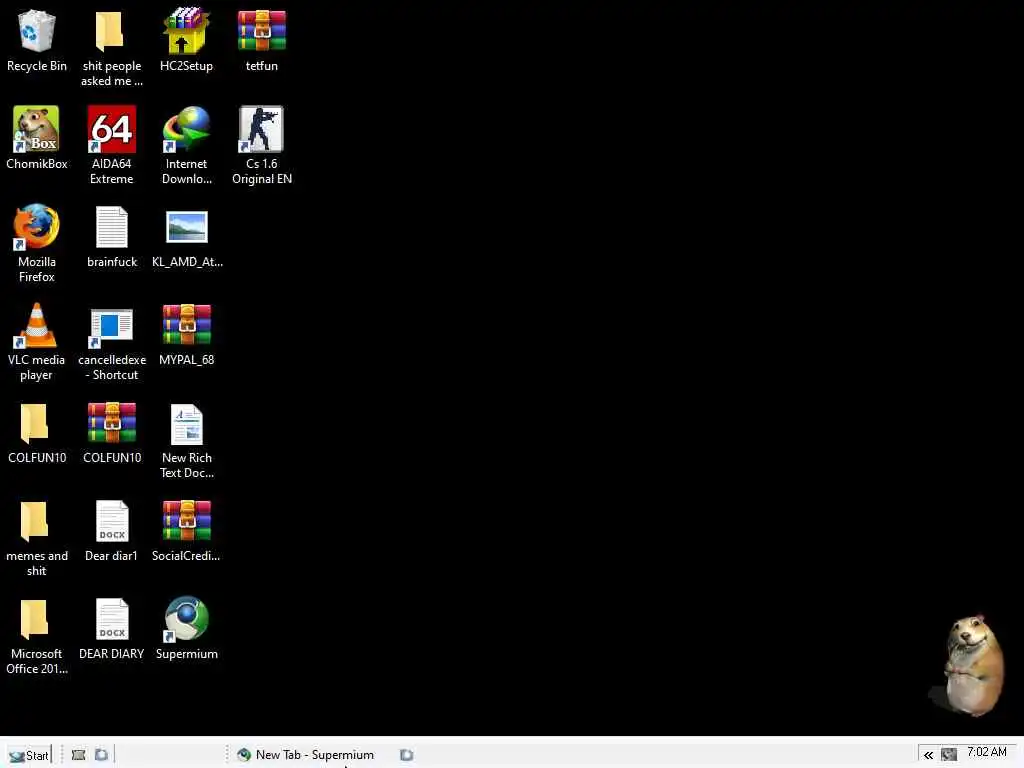Open the Recycle Bin icon
Image resolution: width=1024 pixels, height=768 pixels.
37,31
